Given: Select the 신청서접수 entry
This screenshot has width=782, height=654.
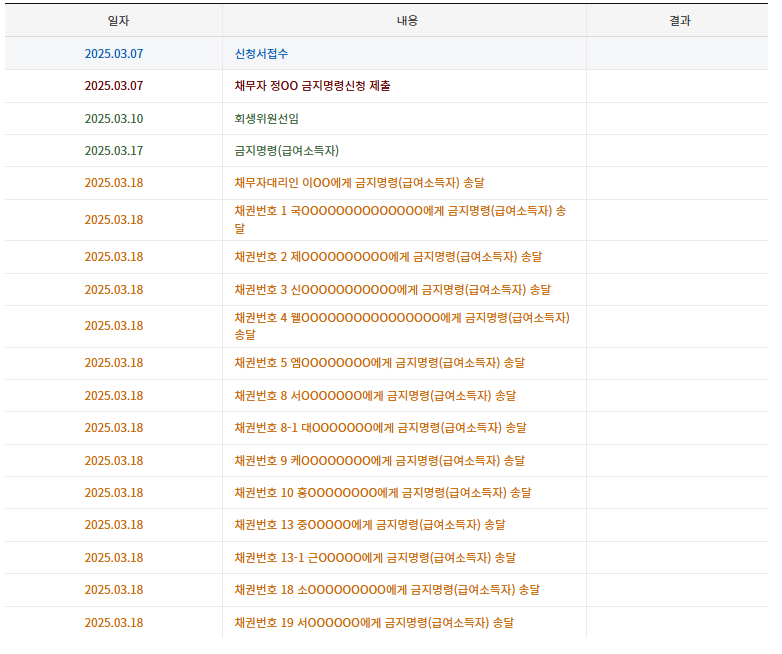Looking at the screenshot, I should pos(261,54).
